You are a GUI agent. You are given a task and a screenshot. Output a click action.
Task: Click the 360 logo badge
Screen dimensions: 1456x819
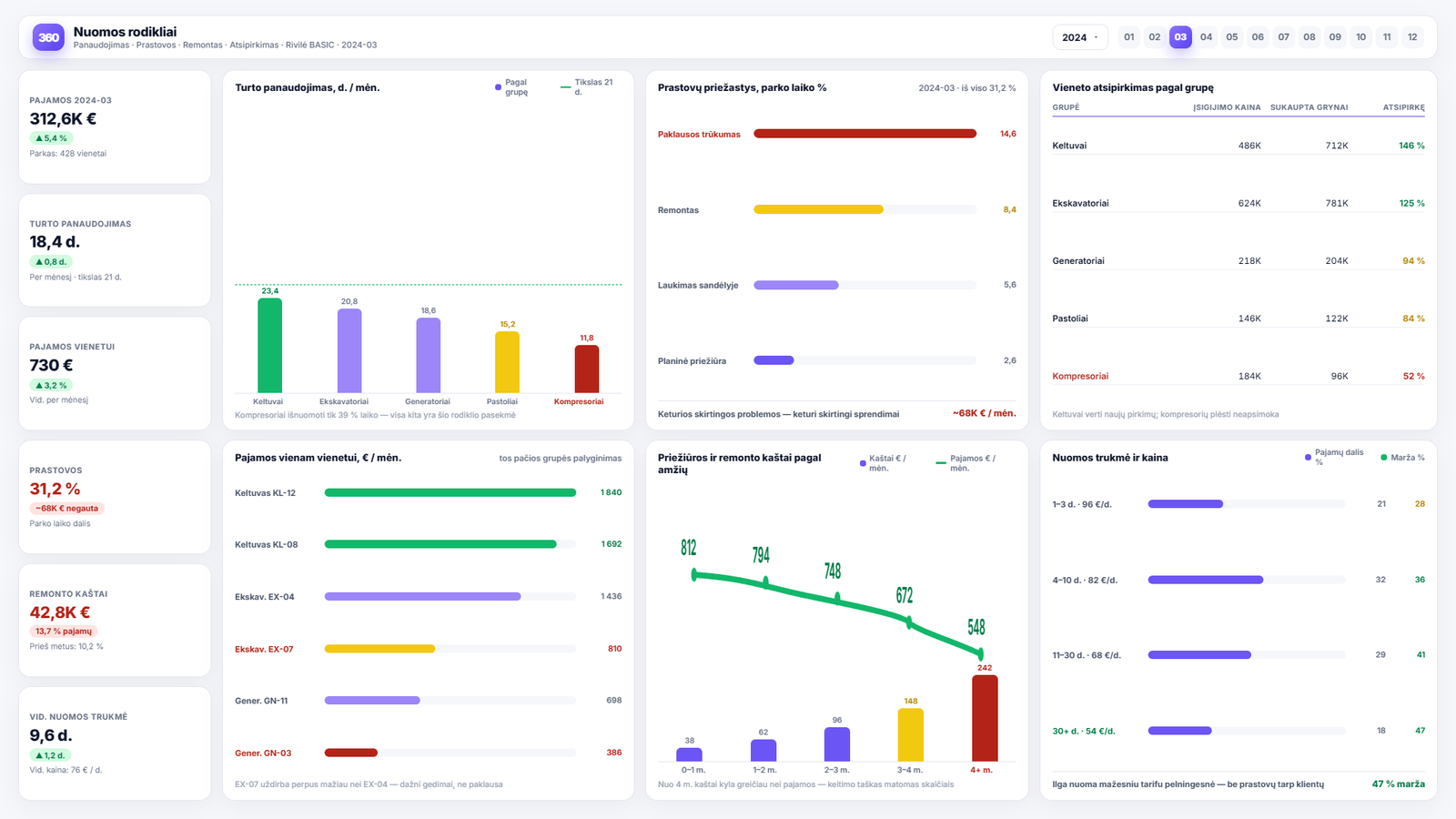pyautogui.click(x=48, y=37)
